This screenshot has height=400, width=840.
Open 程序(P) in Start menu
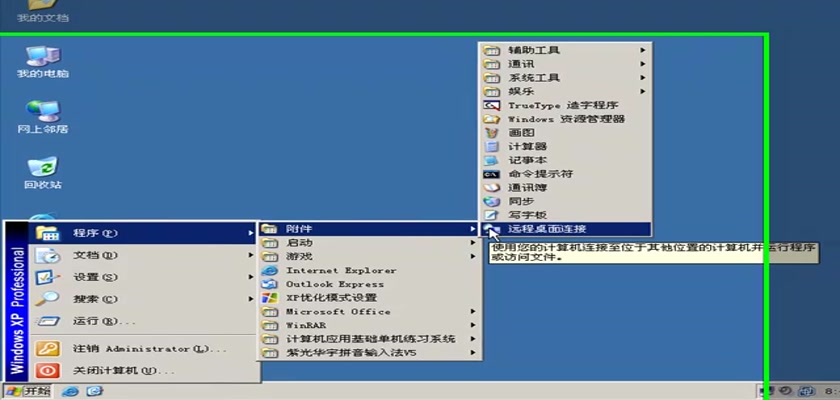coord(142,233)
